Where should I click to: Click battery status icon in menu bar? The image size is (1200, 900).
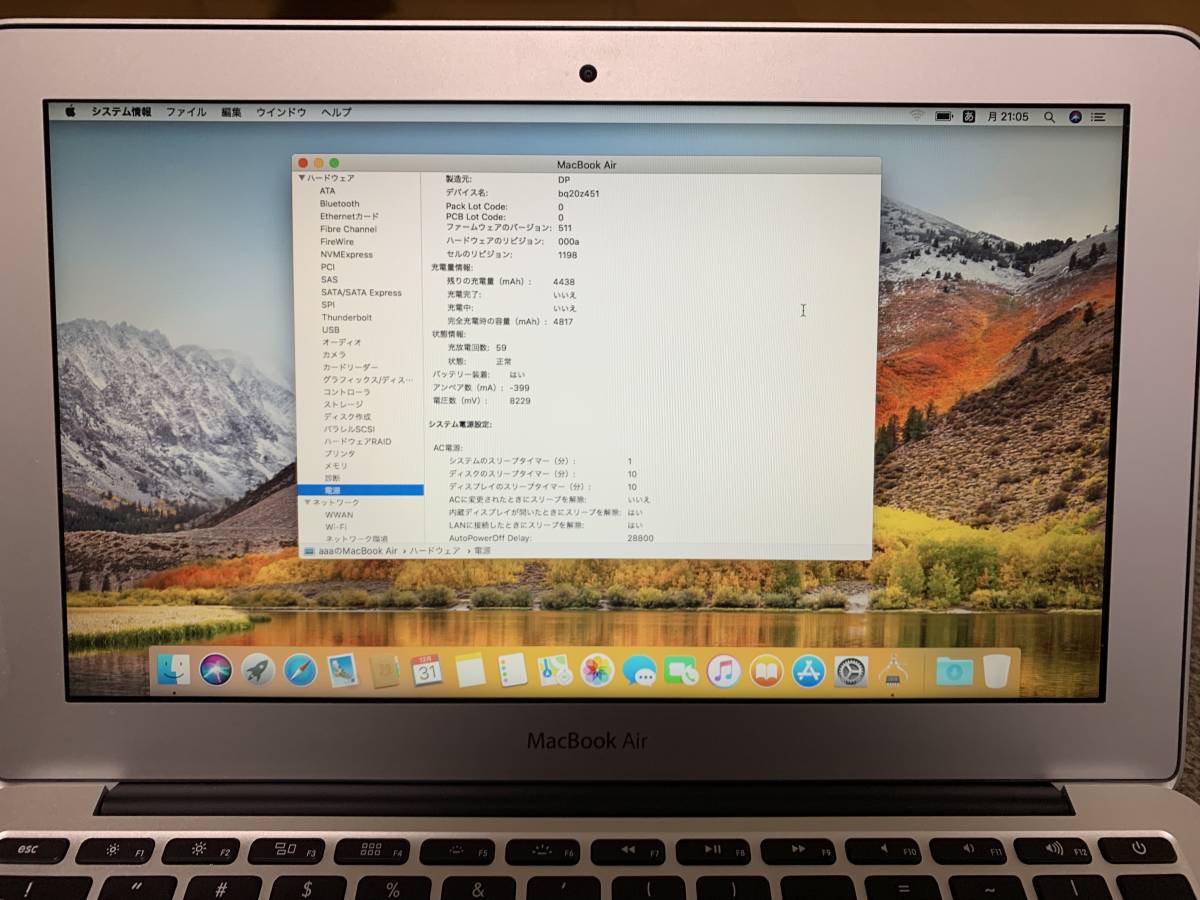(x=944, y=116)
